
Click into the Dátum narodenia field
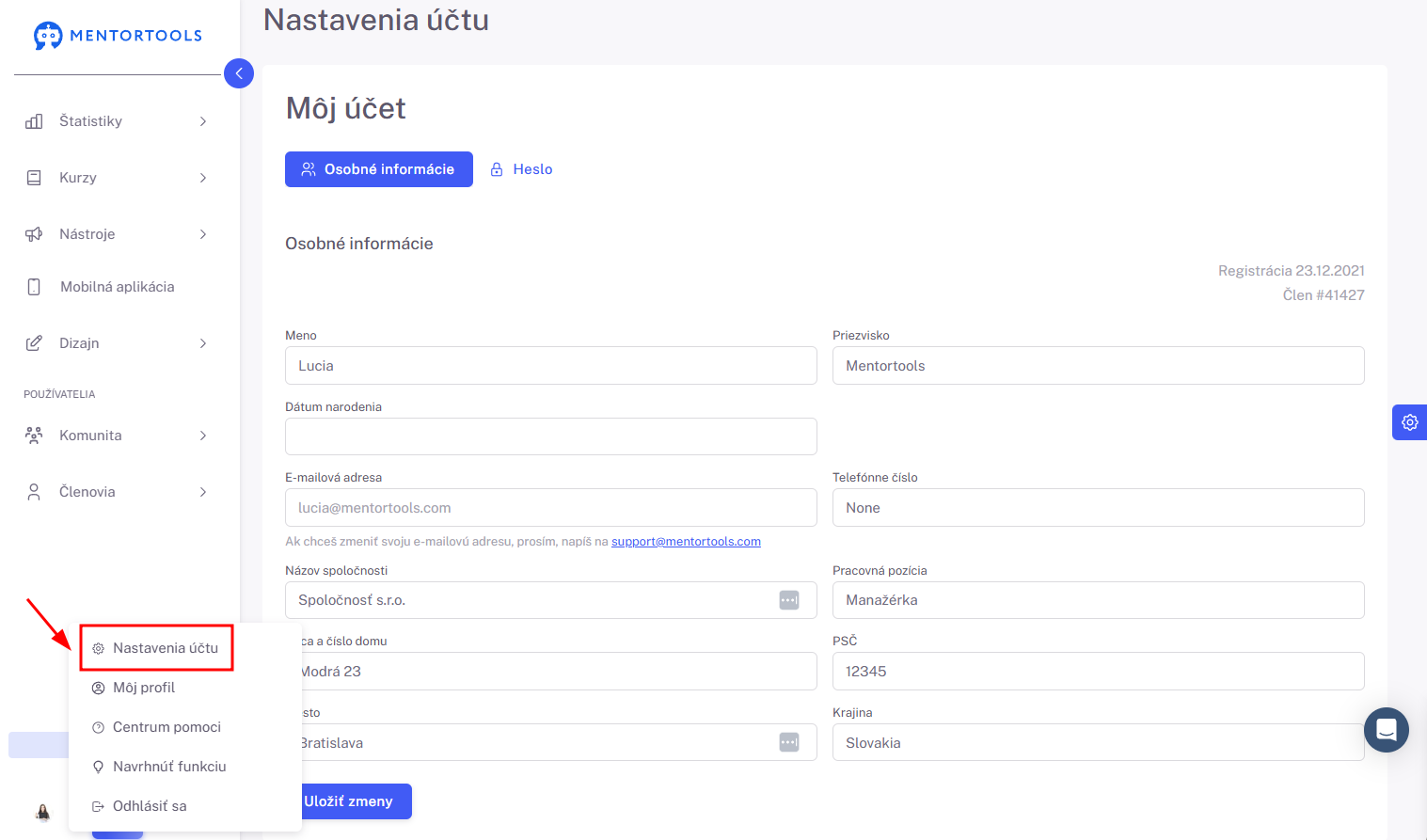550,436
